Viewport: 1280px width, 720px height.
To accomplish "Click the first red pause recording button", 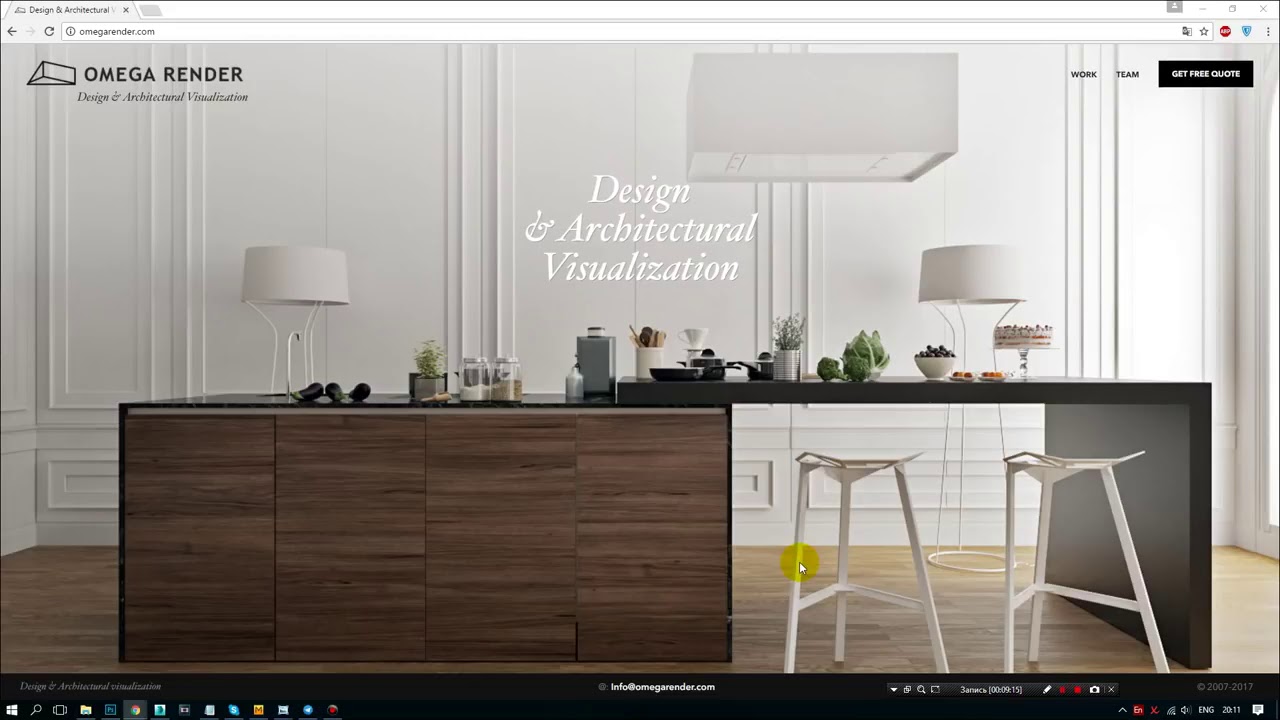I will [x=1062, y=689].
